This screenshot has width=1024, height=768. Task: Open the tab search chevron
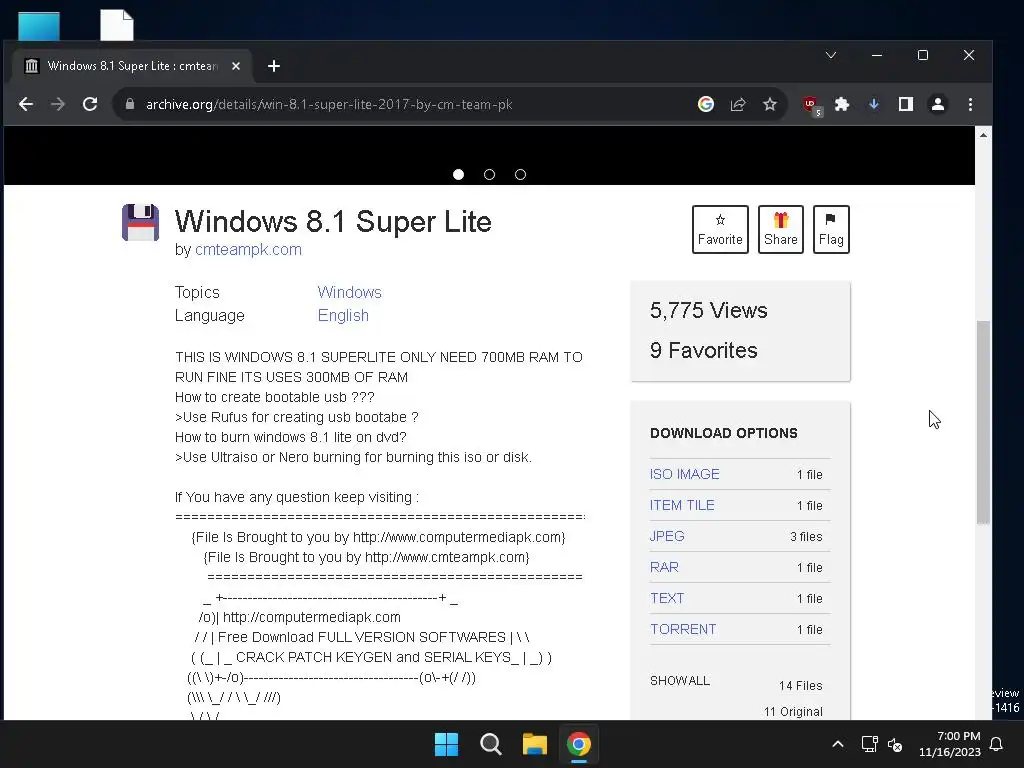click(x=831, y=55)
